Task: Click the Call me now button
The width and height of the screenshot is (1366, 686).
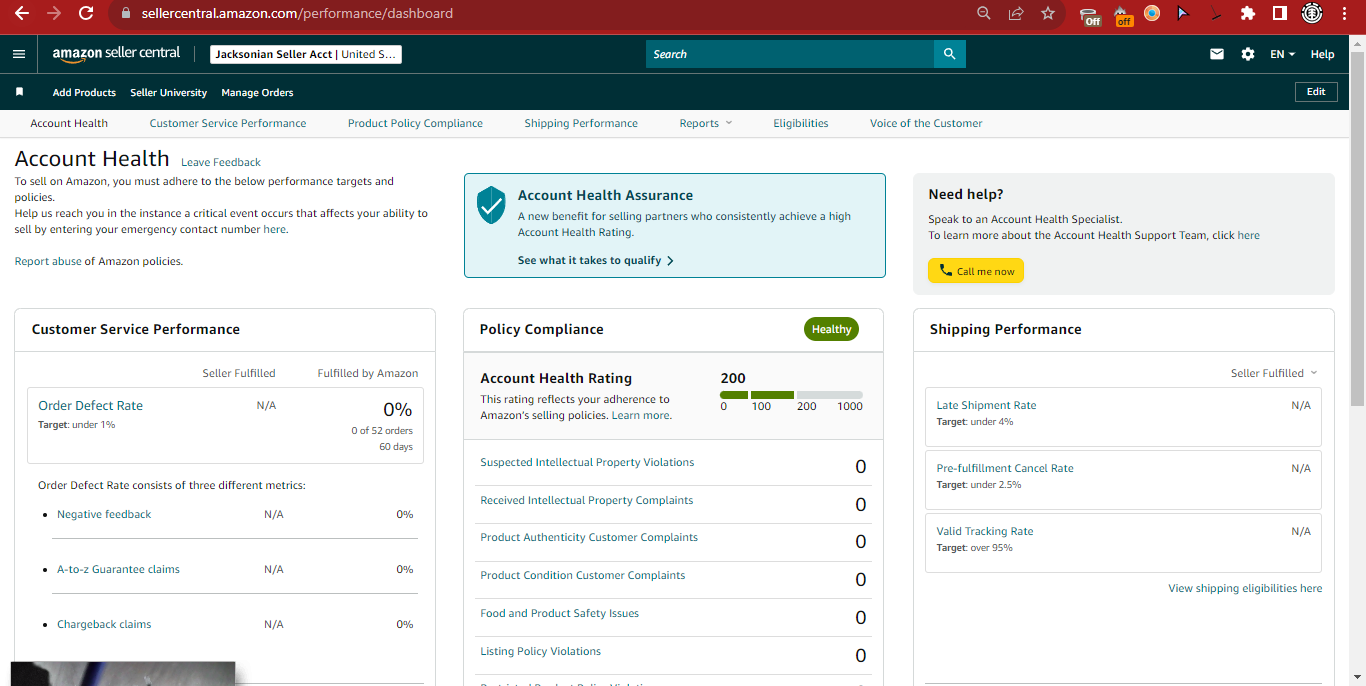Action: pos(976,271)
